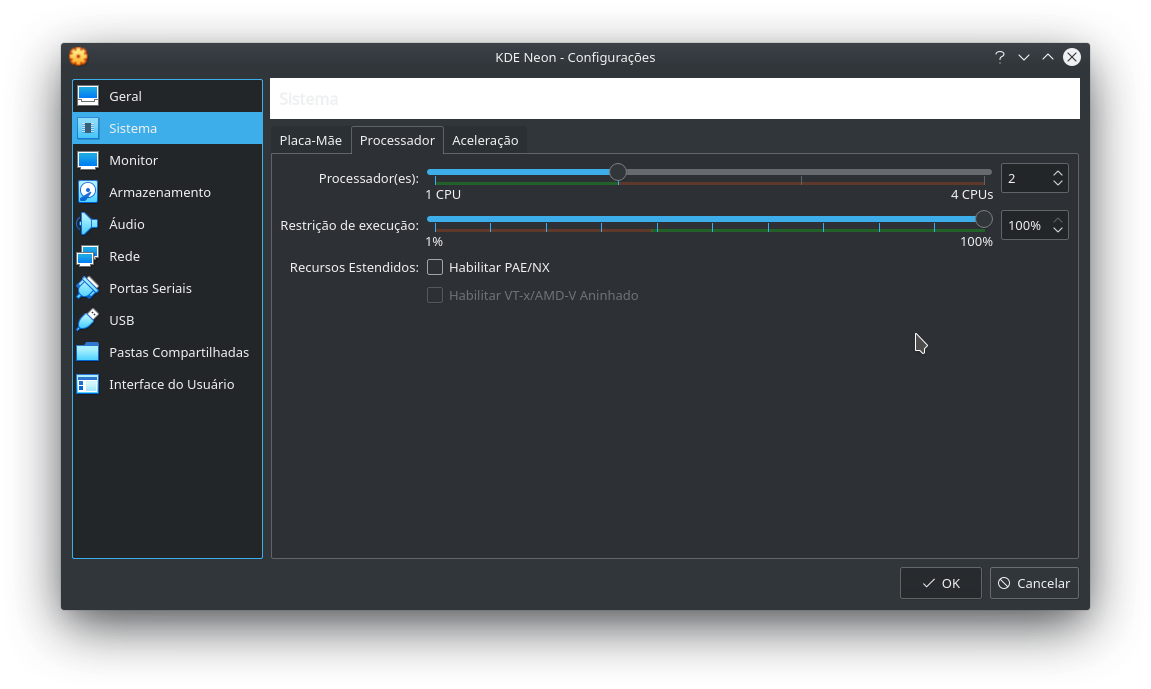1151x689 pixels.
Task: Click the window title 'KDE Neon - Configurações'
Action: click(576, 57)
